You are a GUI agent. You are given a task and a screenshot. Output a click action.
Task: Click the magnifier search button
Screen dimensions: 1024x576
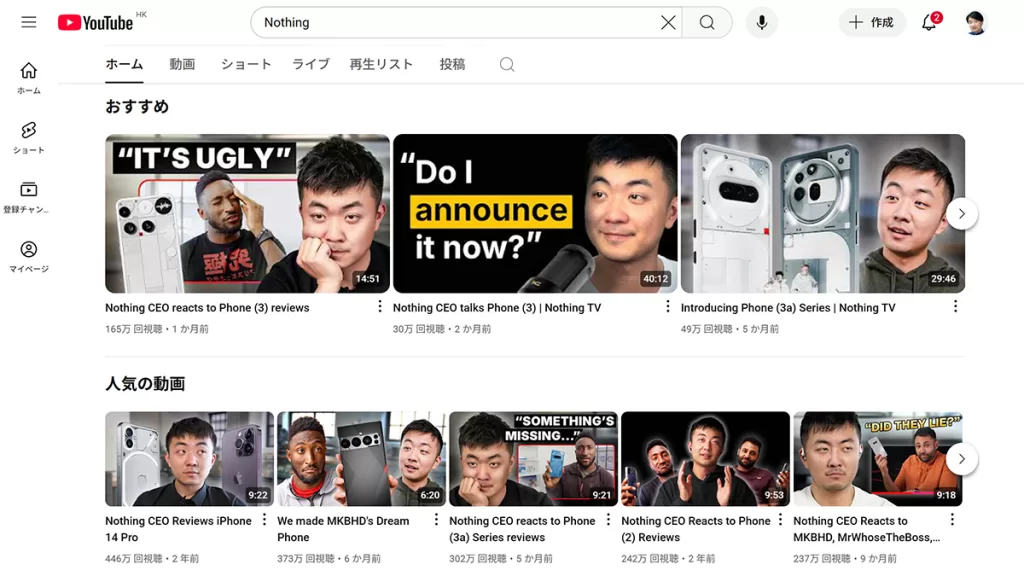[707, 22]
